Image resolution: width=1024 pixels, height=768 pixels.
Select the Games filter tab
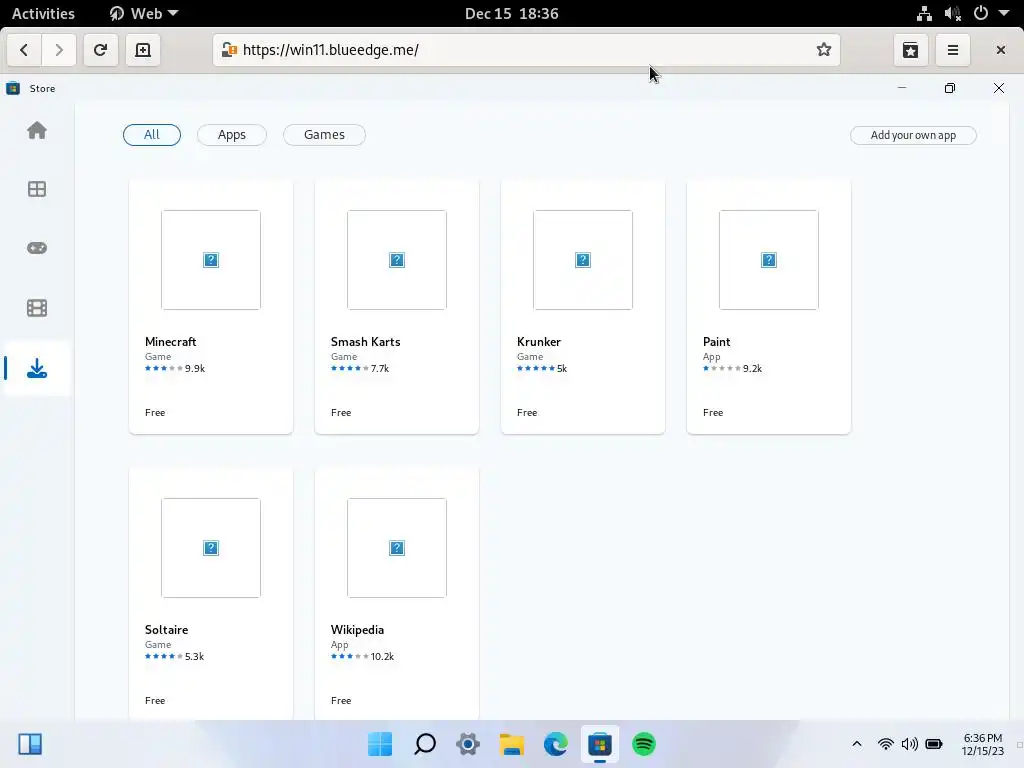pyautogui.click(x=324, y=135)
